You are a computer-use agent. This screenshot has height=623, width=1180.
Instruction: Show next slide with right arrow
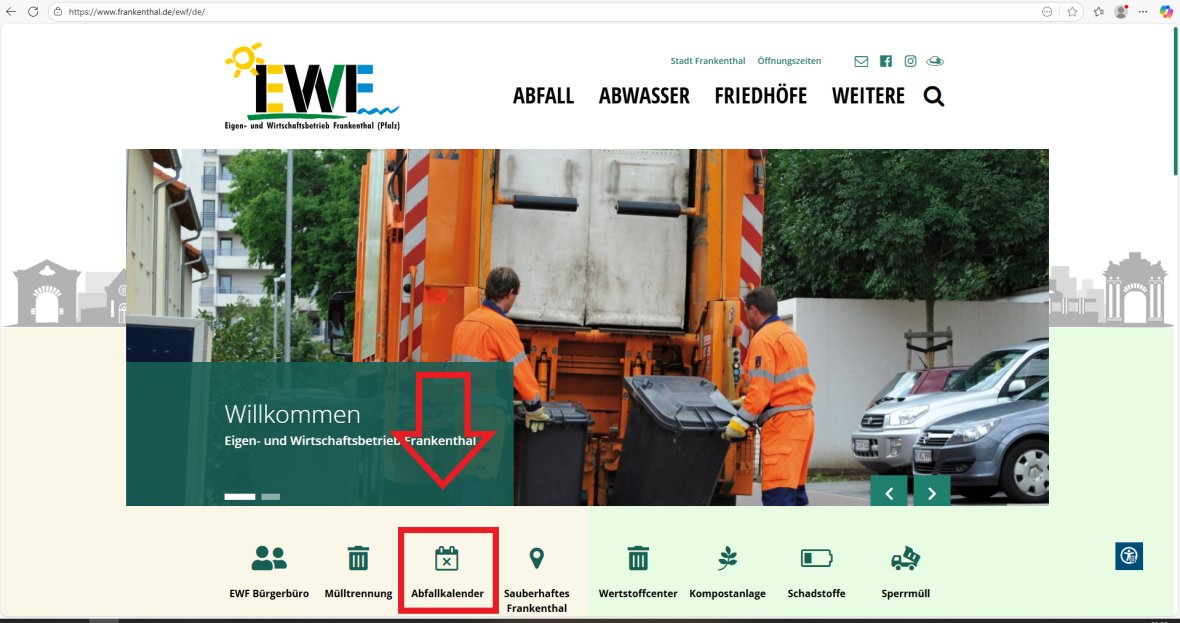(932, 492)
